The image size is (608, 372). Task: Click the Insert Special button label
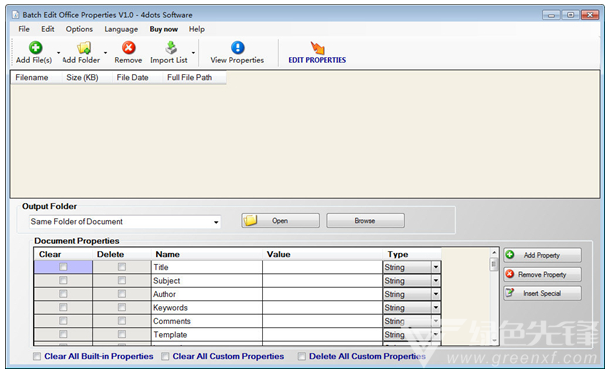[542, 293]
